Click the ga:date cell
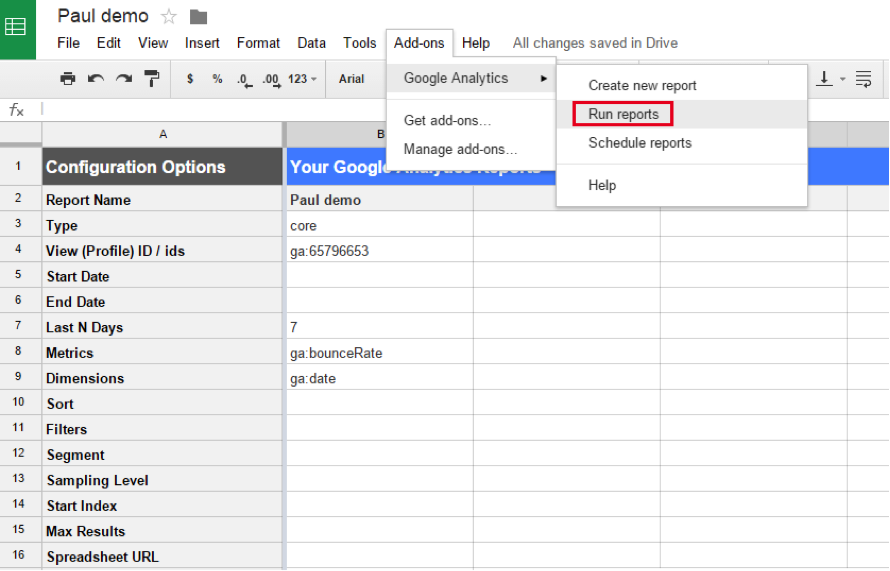Image resolution: width=890 pixels, height=571 pixels. click(380, 379)
